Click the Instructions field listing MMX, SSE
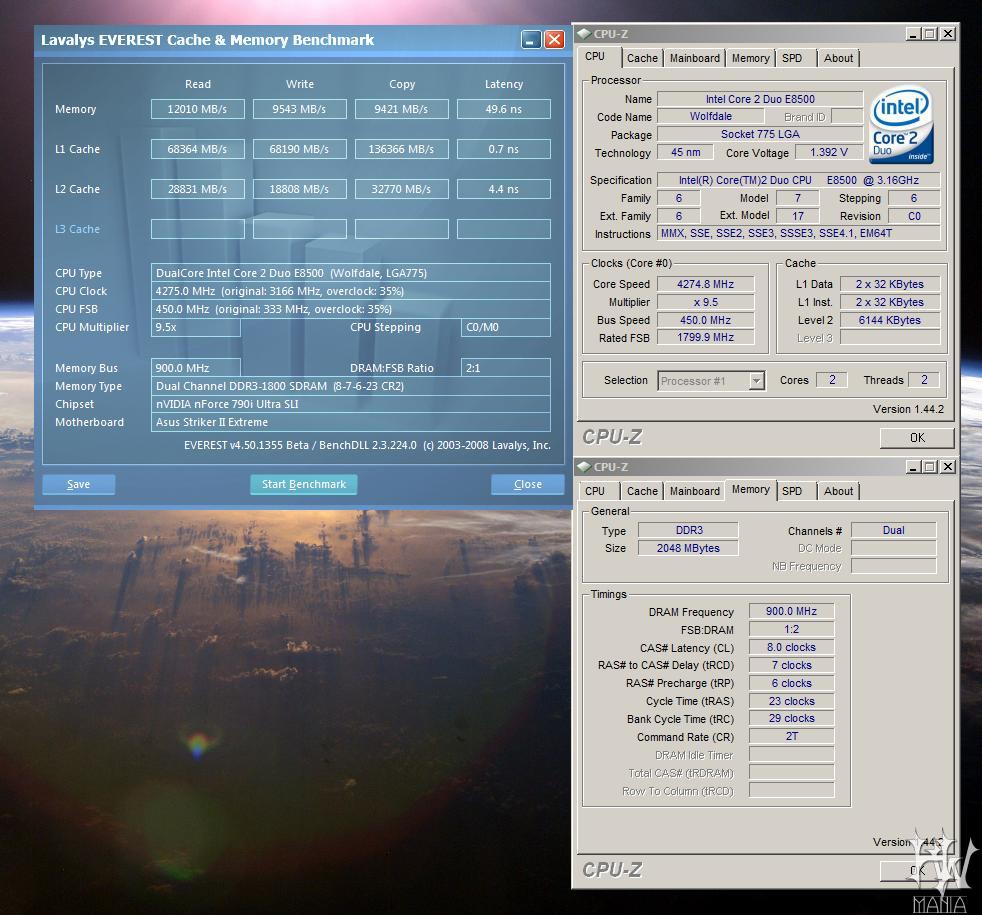The image size is (982, 915). click(799, 234)
